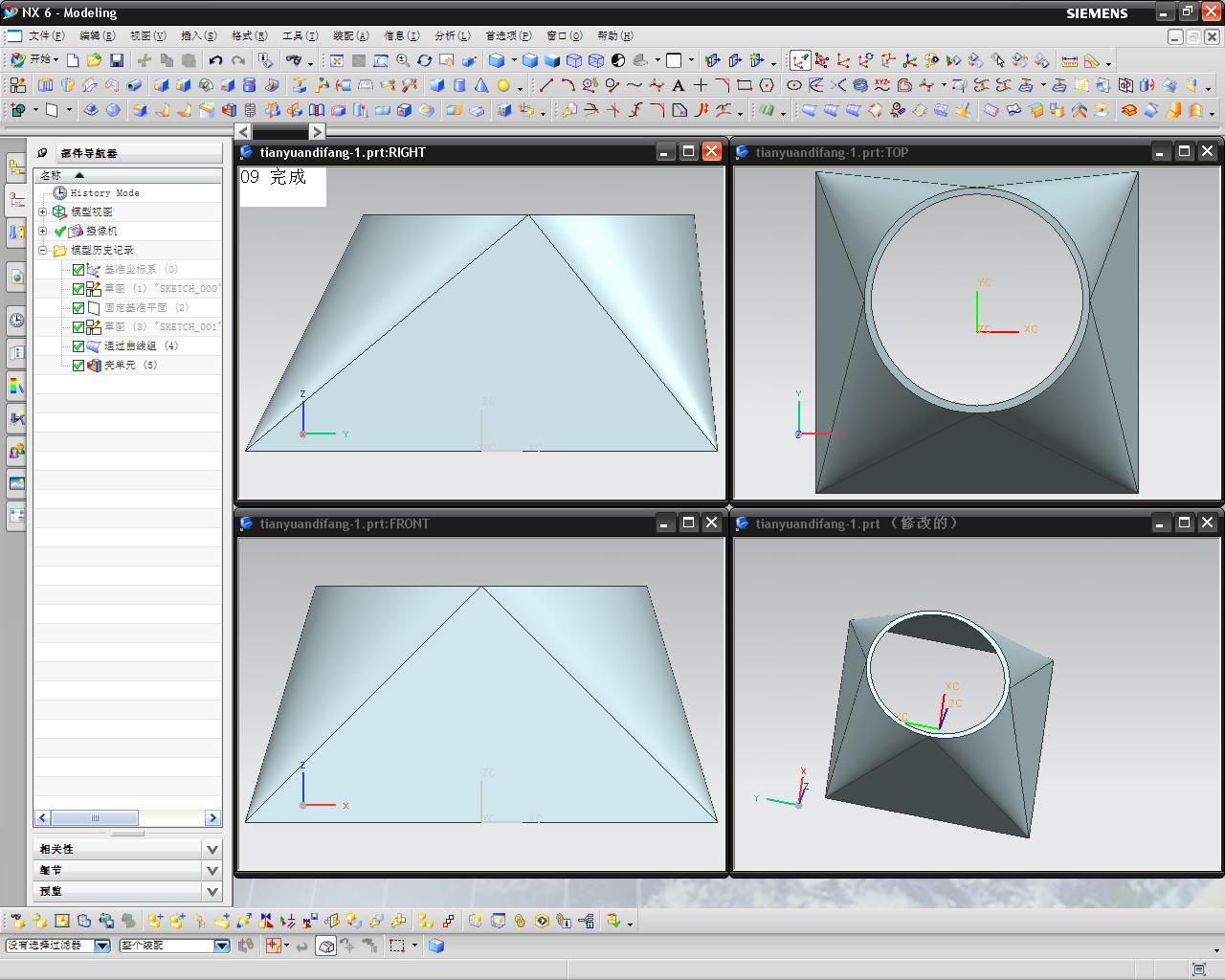
Task: Select the Polygon hexagon tool
Action: [x=767, y=85]
